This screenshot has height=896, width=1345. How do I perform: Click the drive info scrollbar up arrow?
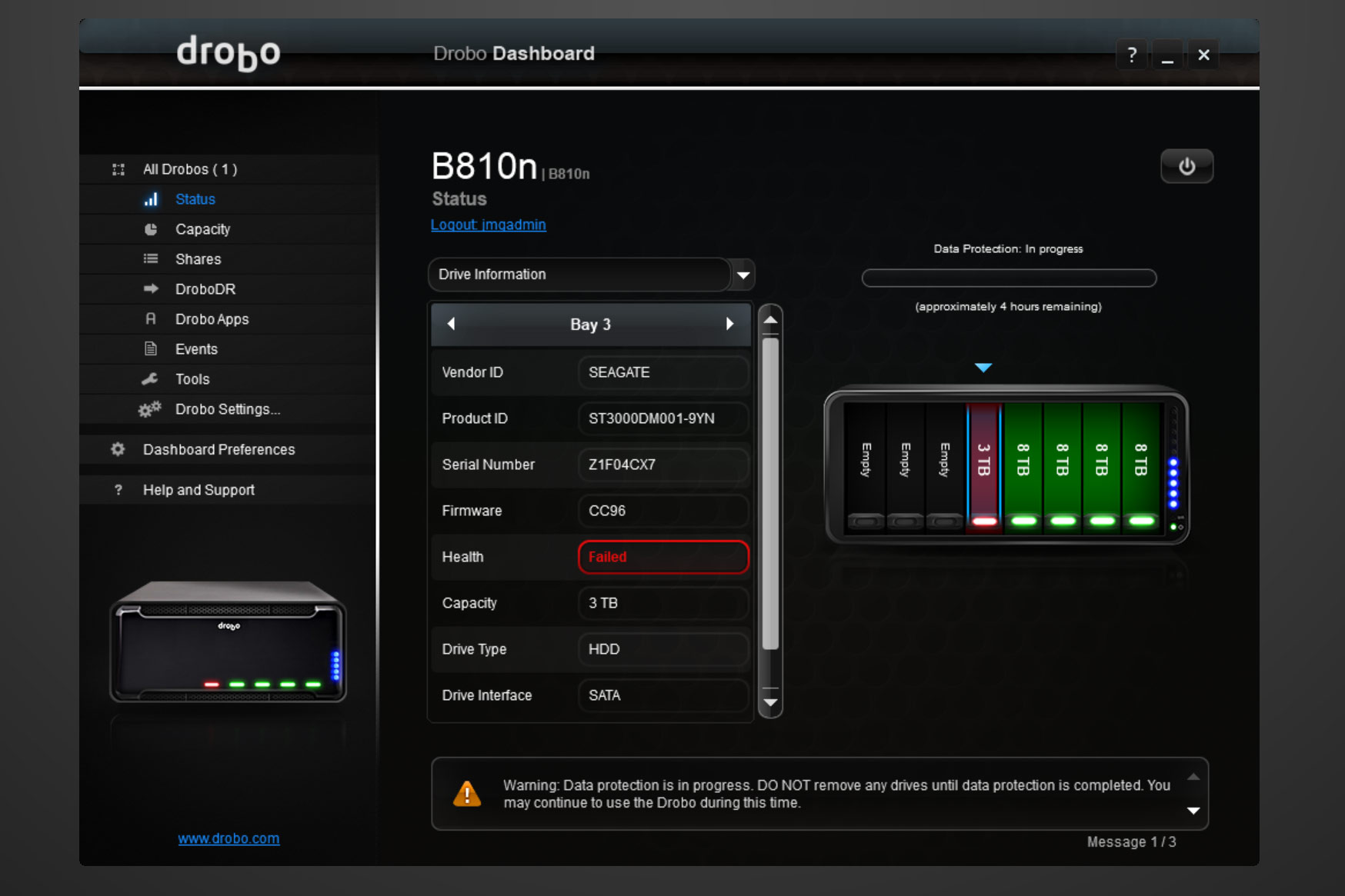click(x=770, y=320)
